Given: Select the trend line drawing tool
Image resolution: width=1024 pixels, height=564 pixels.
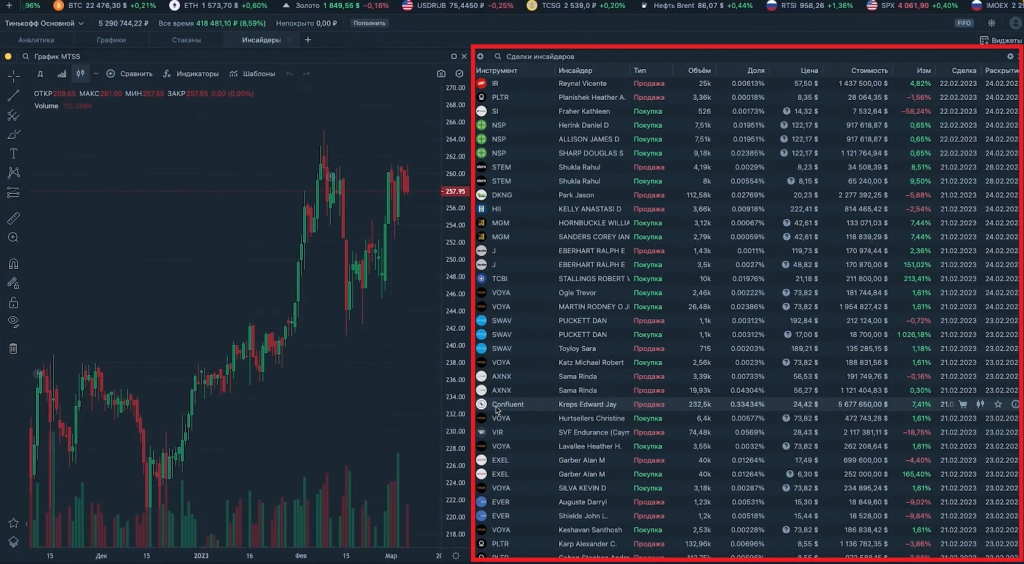Looking at the screenshot, I should (13, 96).
